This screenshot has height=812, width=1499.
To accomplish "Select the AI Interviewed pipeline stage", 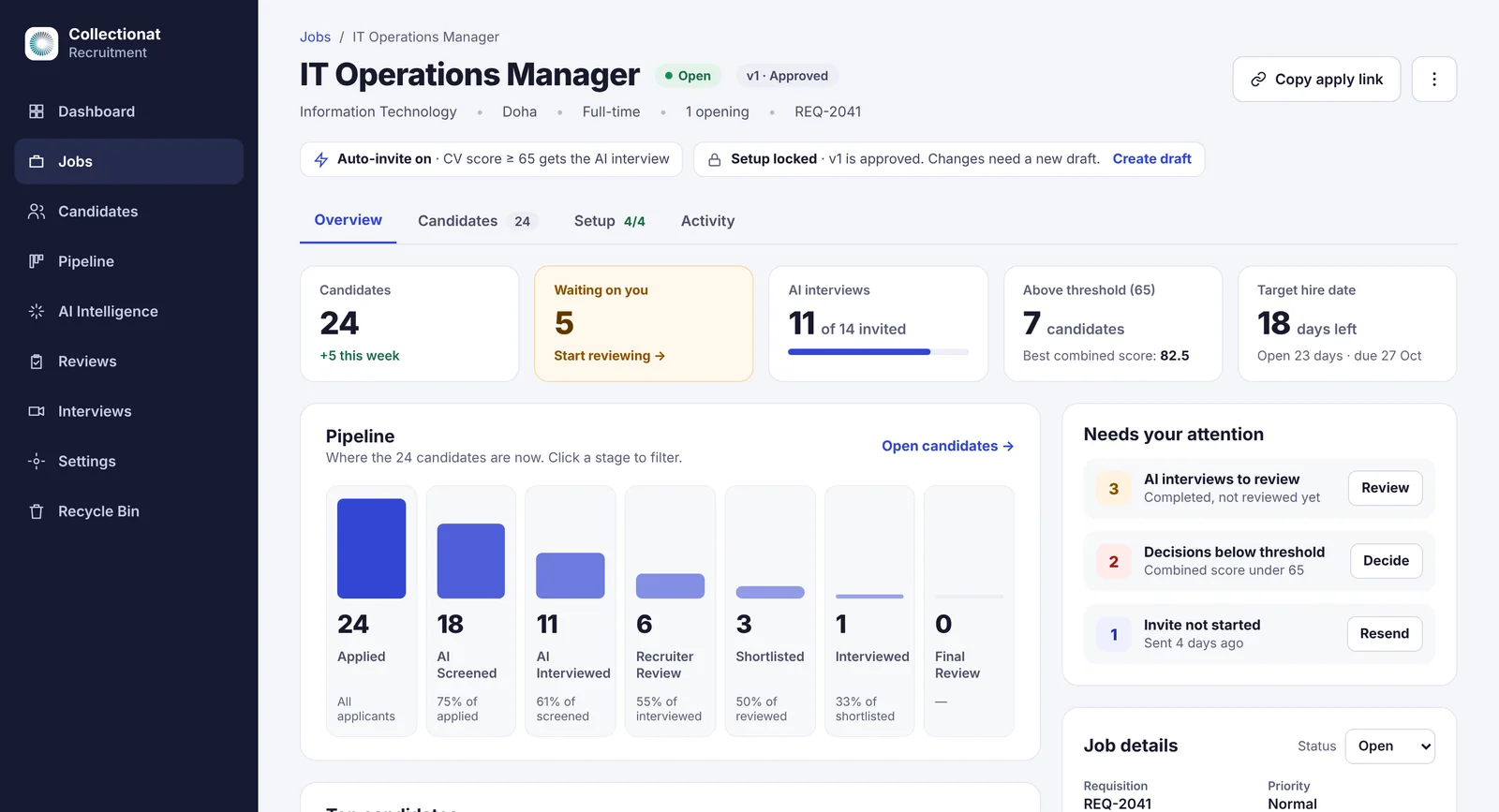I will [571, 611].
